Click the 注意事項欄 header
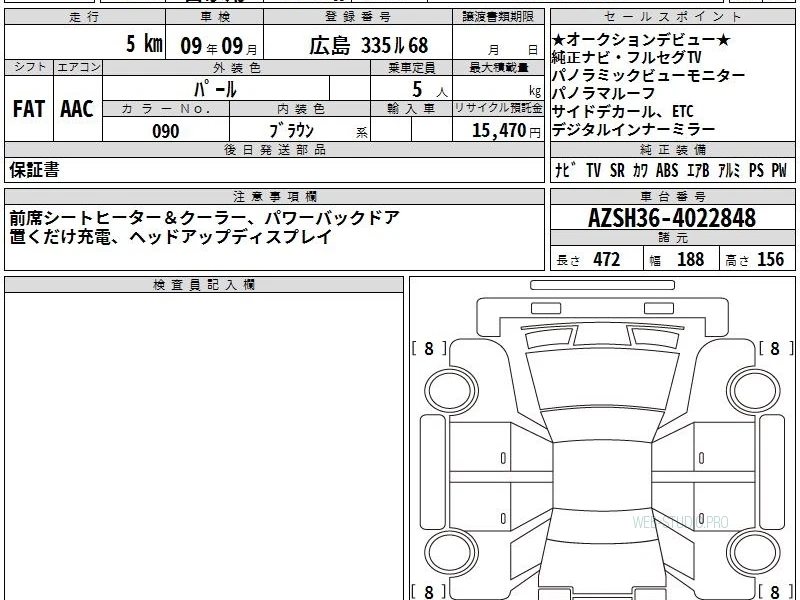The width and height of the screenshot is (800, 600). (274, 196)
